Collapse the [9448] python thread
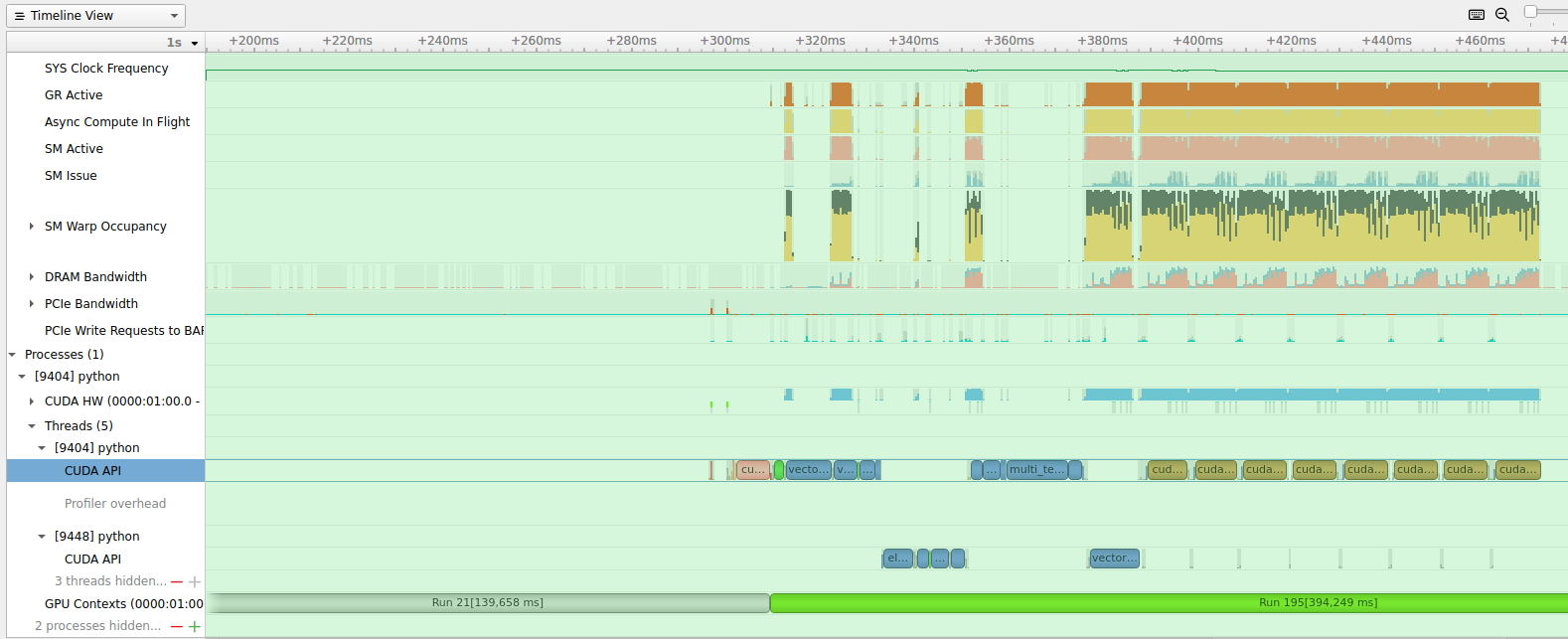This screenshot has height=639, width=1568. (42, 537)
